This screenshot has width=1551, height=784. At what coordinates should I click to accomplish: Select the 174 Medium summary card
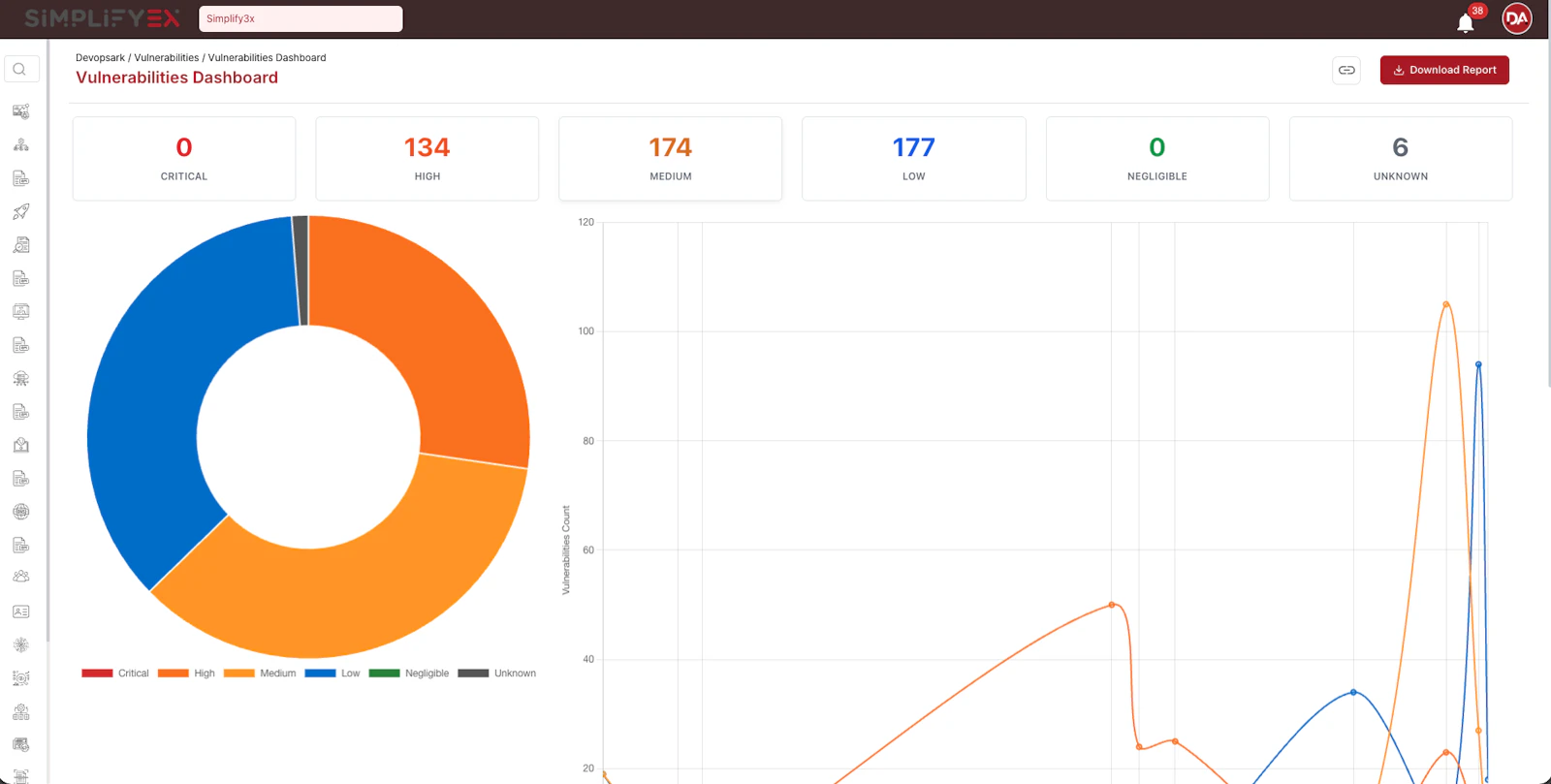pos(671,159)
